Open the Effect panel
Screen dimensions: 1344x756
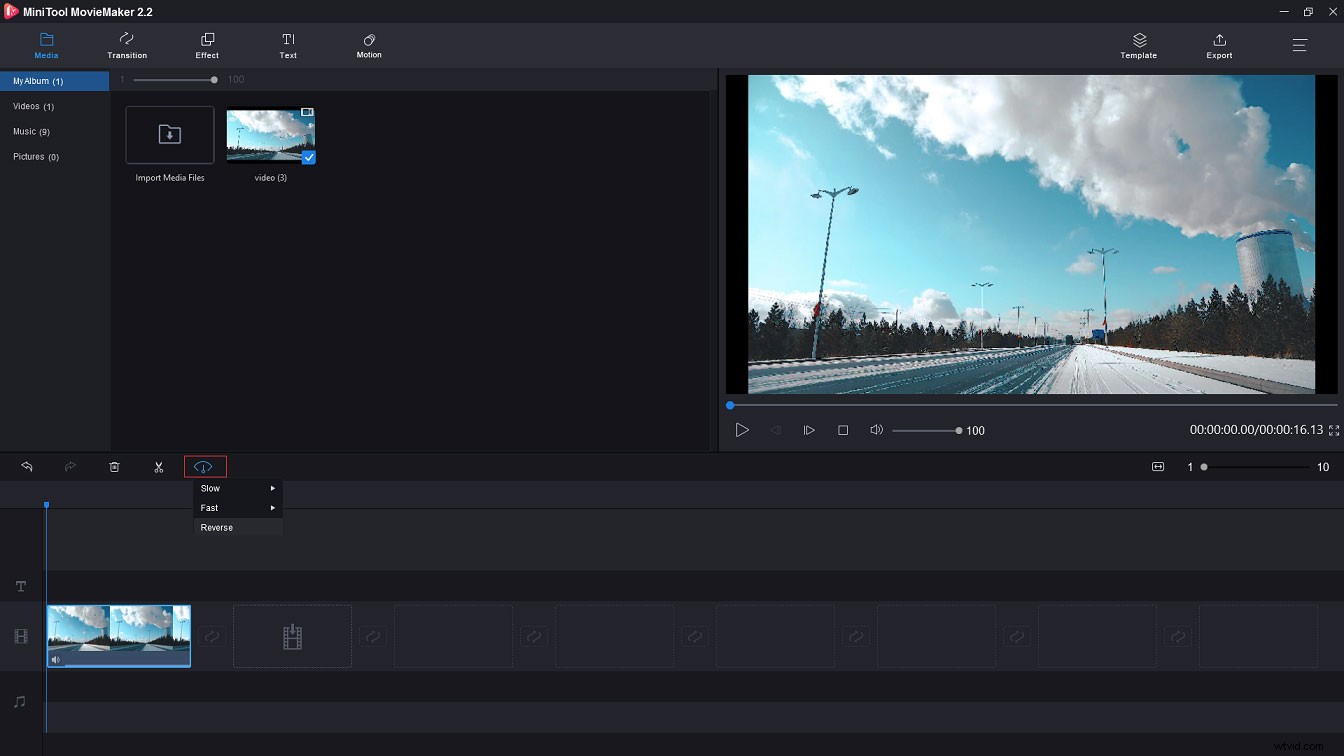point(206,45)
